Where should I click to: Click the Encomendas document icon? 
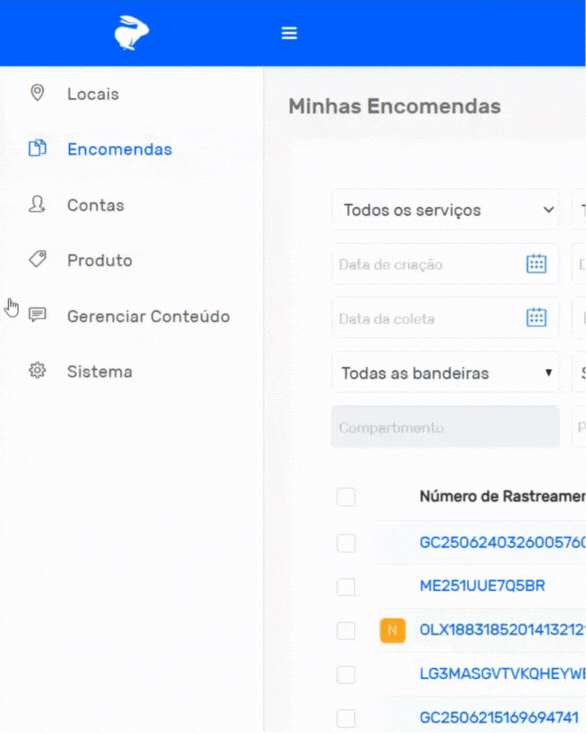[37, 148]
